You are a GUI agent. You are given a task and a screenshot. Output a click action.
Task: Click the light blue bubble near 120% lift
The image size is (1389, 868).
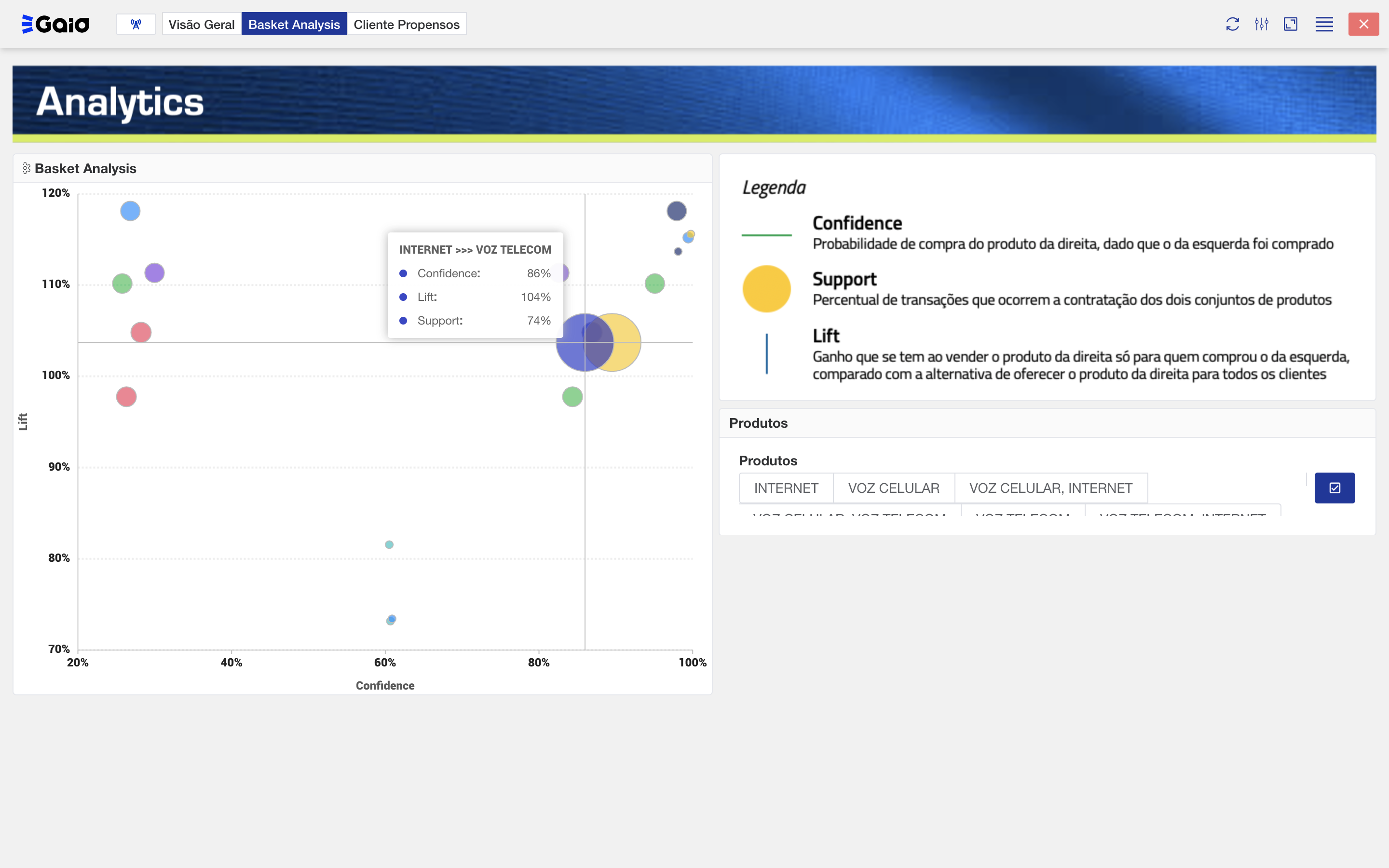[130, 211]
